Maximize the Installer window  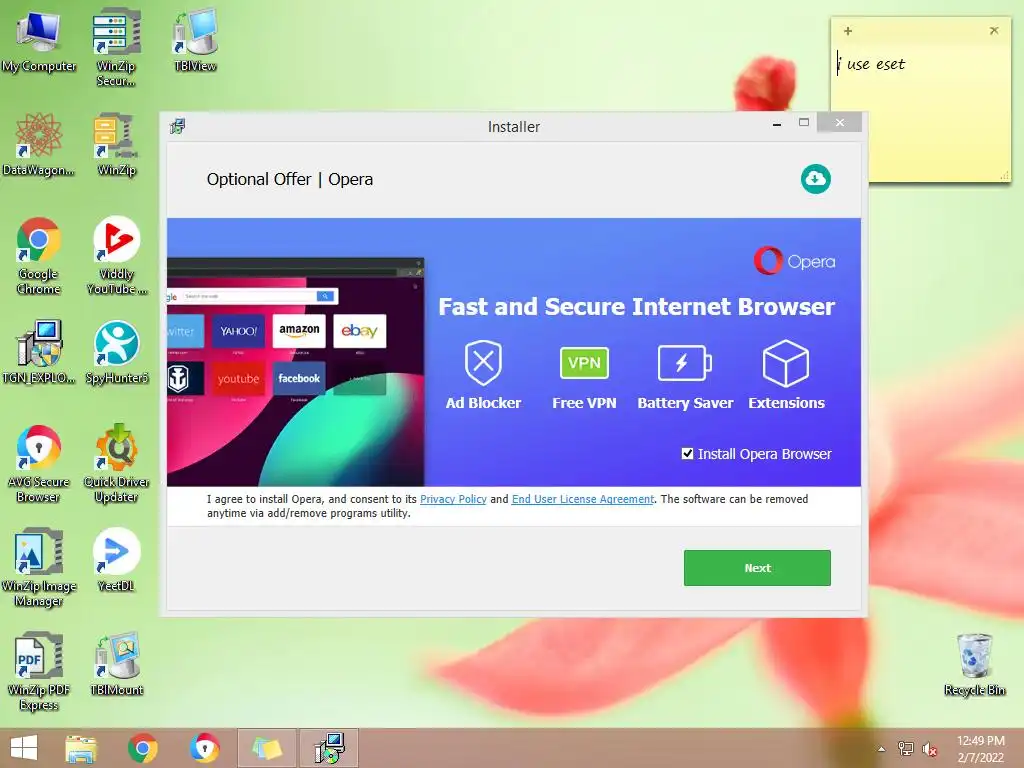point(804,122)
